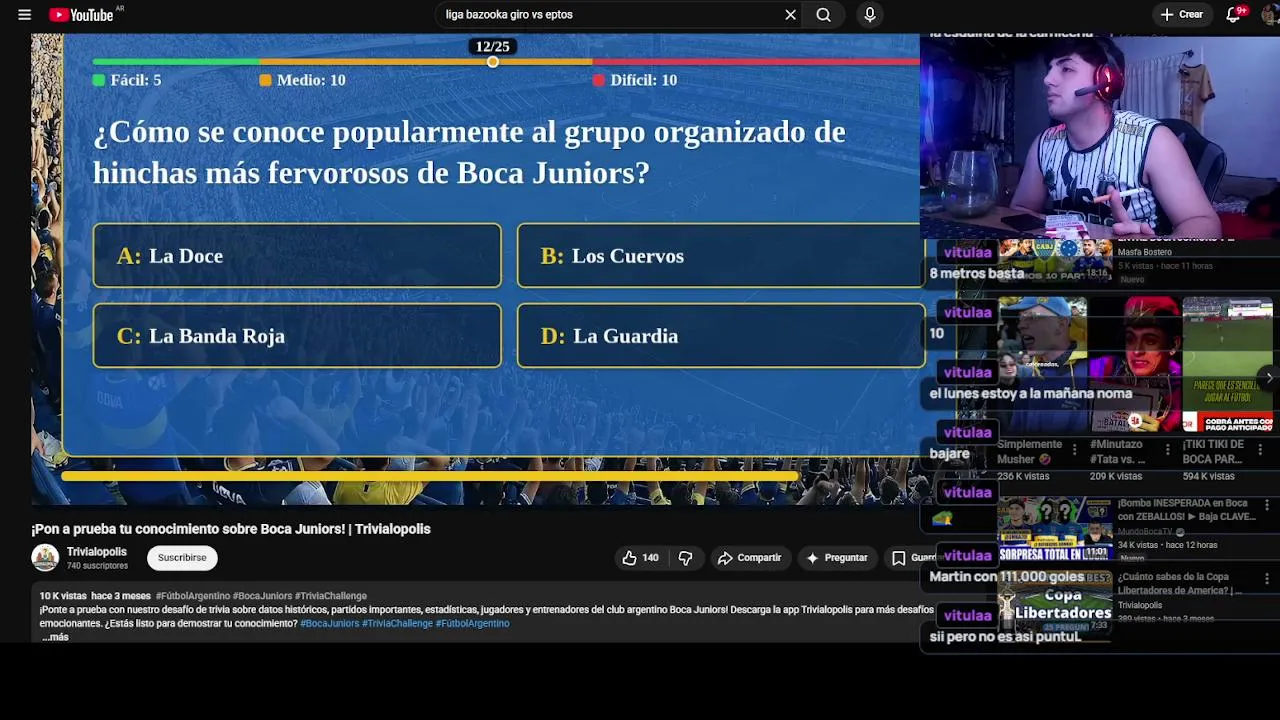This screenshot has width=1280, height=720.
Task: Open options for Simplemente Musher short
Action: 1074,450
